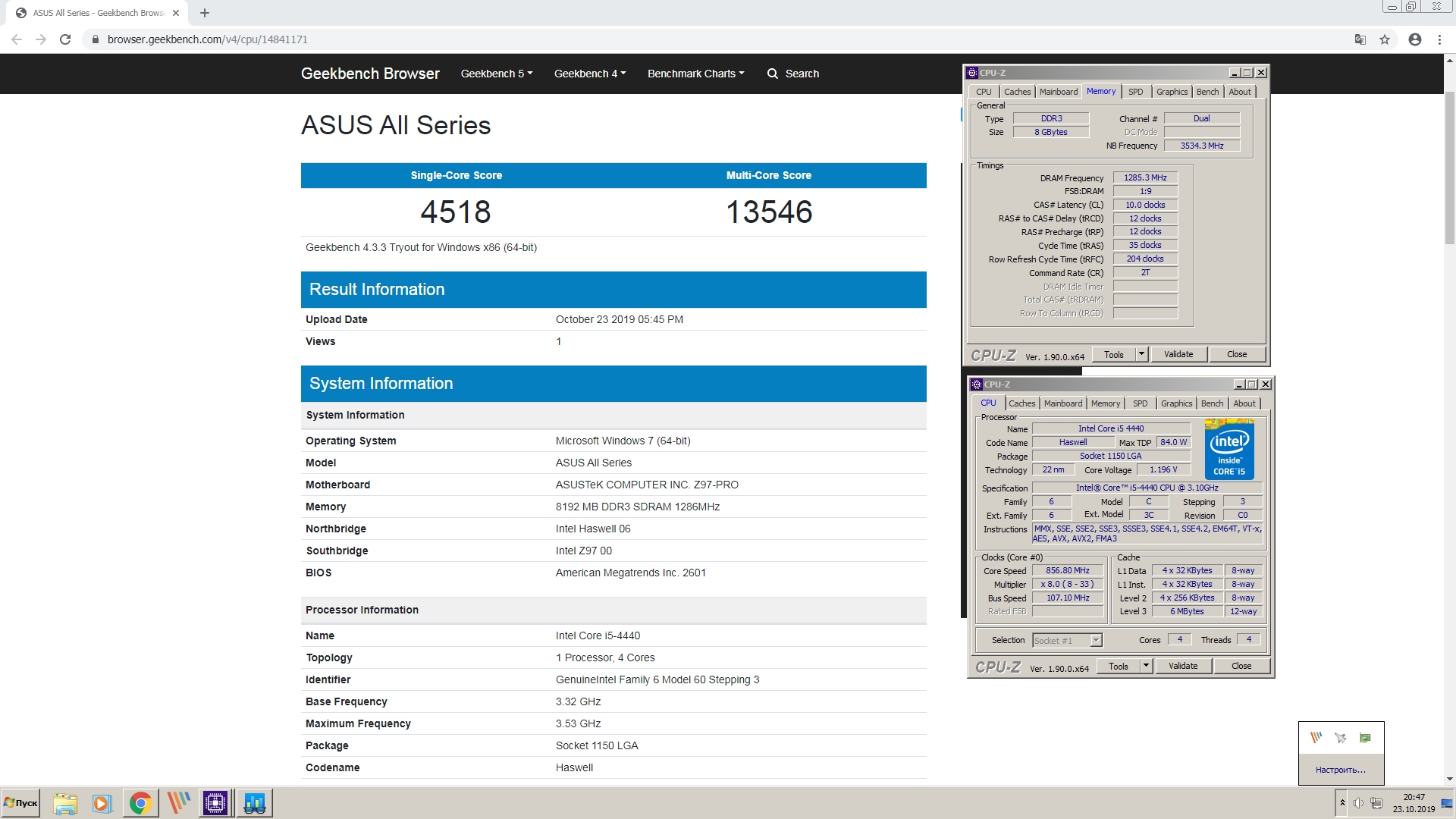
Task: Click Validate in CPU-Z Memory window
Action: [x=1178, y=354]
